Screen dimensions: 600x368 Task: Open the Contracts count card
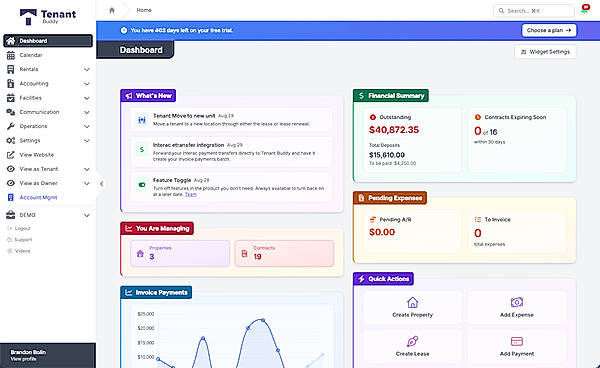click(x=284, y=253)
